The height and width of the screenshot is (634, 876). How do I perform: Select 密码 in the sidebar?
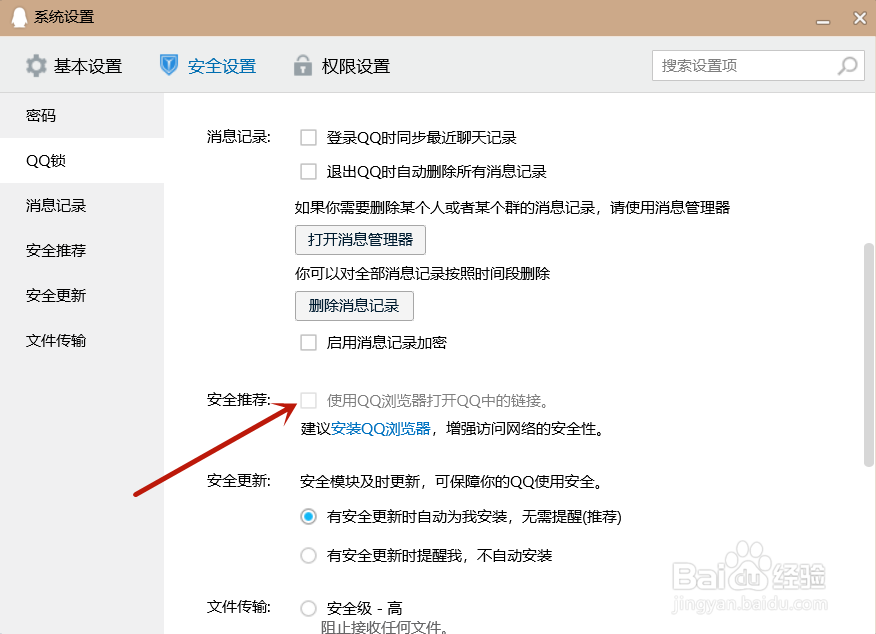coord(82,116)
